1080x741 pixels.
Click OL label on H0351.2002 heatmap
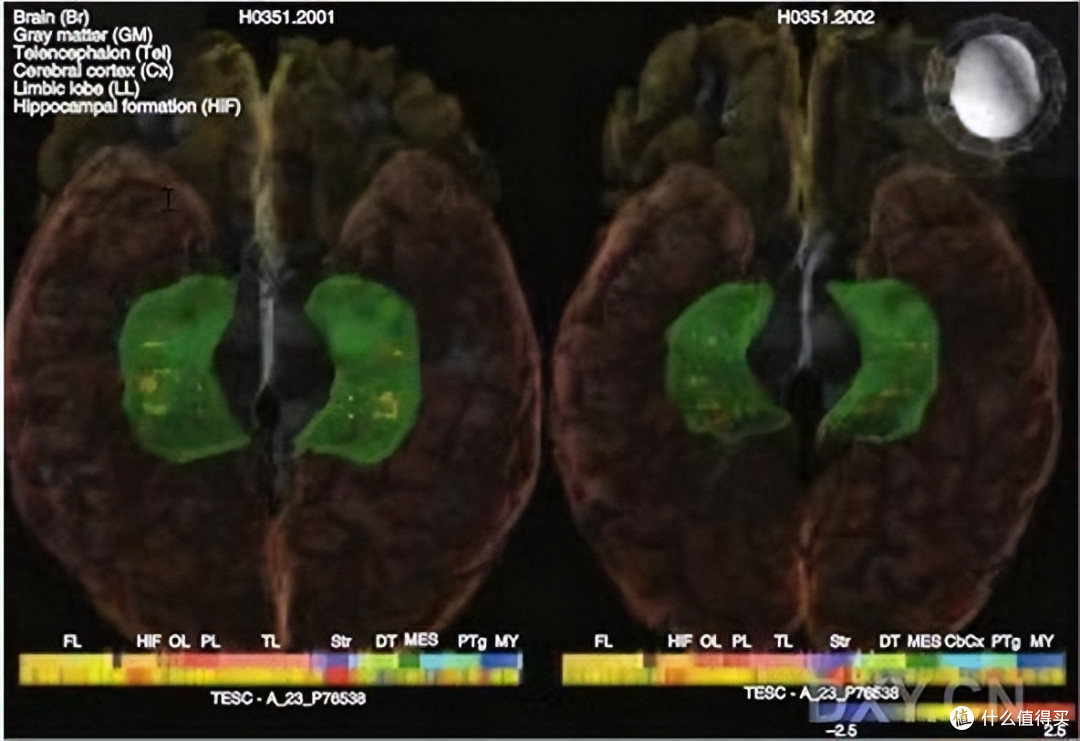[711, 642]
